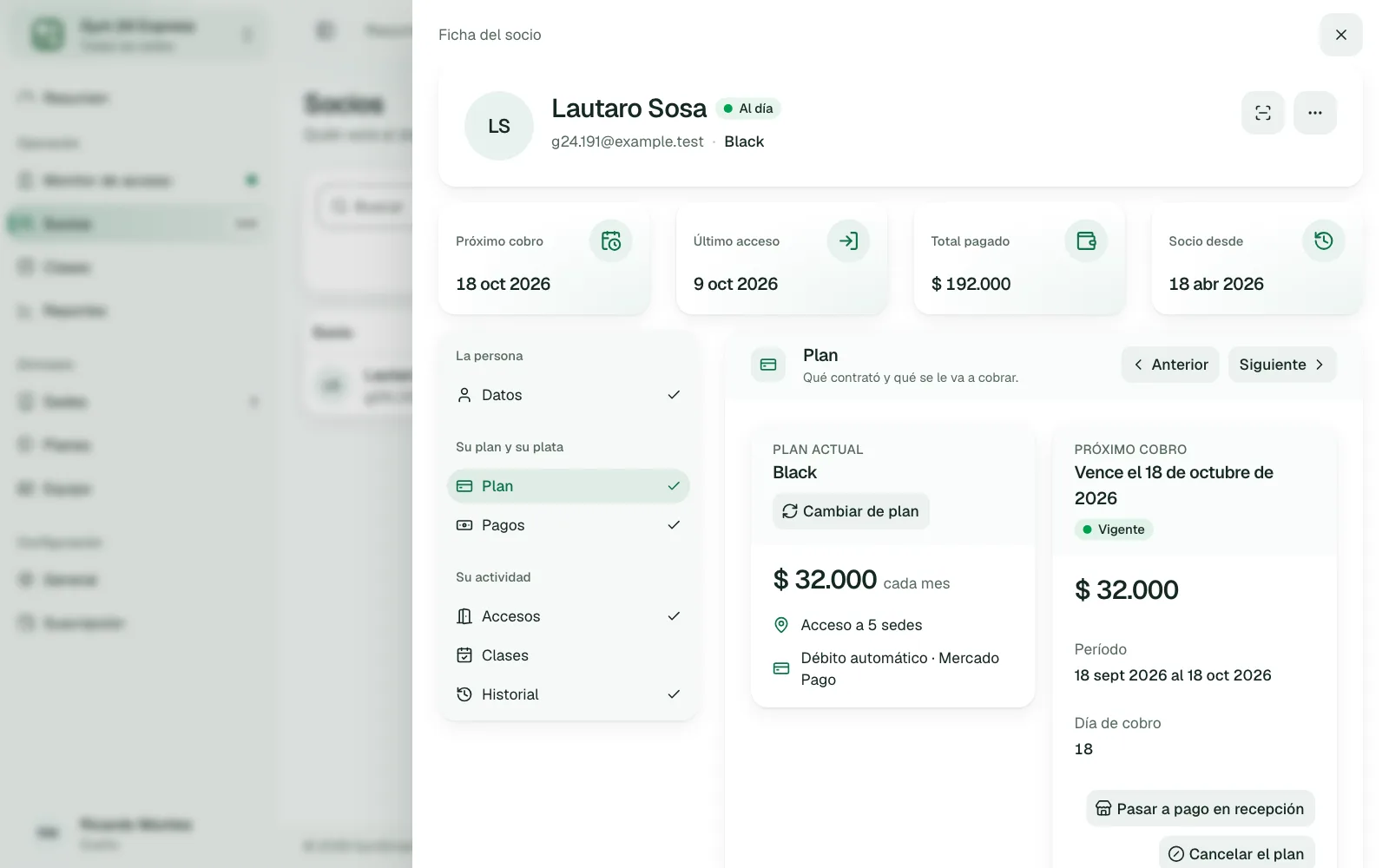Screen dimensions: 1389x868
Task: Go to Siguiente section
Action: 1281,365
